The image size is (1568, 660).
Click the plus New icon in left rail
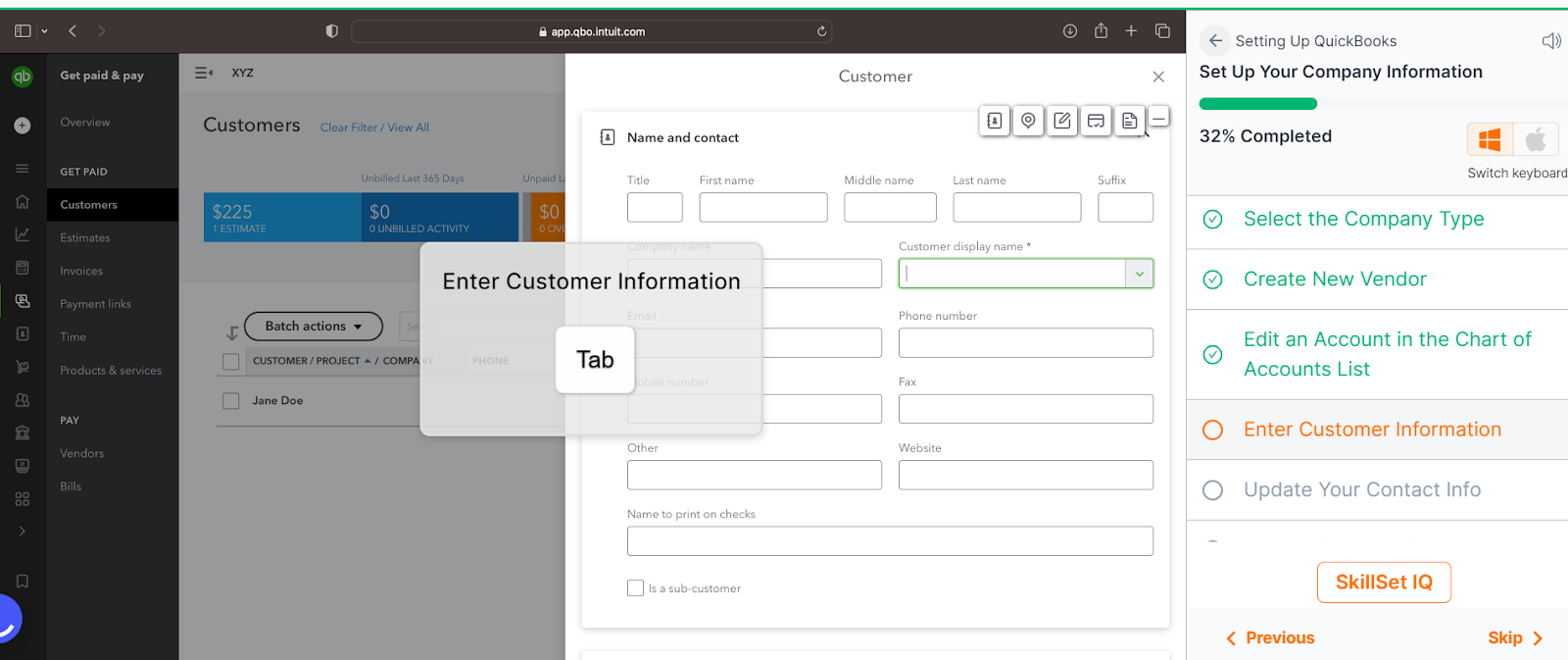pyautogui.click(x=23, y=126)
